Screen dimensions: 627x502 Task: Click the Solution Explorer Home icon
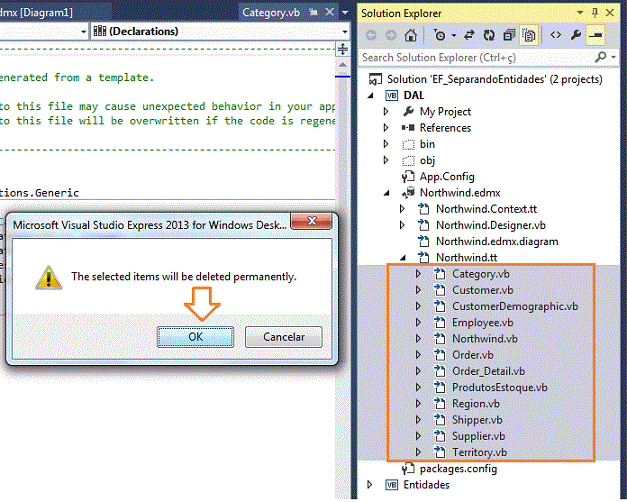(x=411, y=36)
